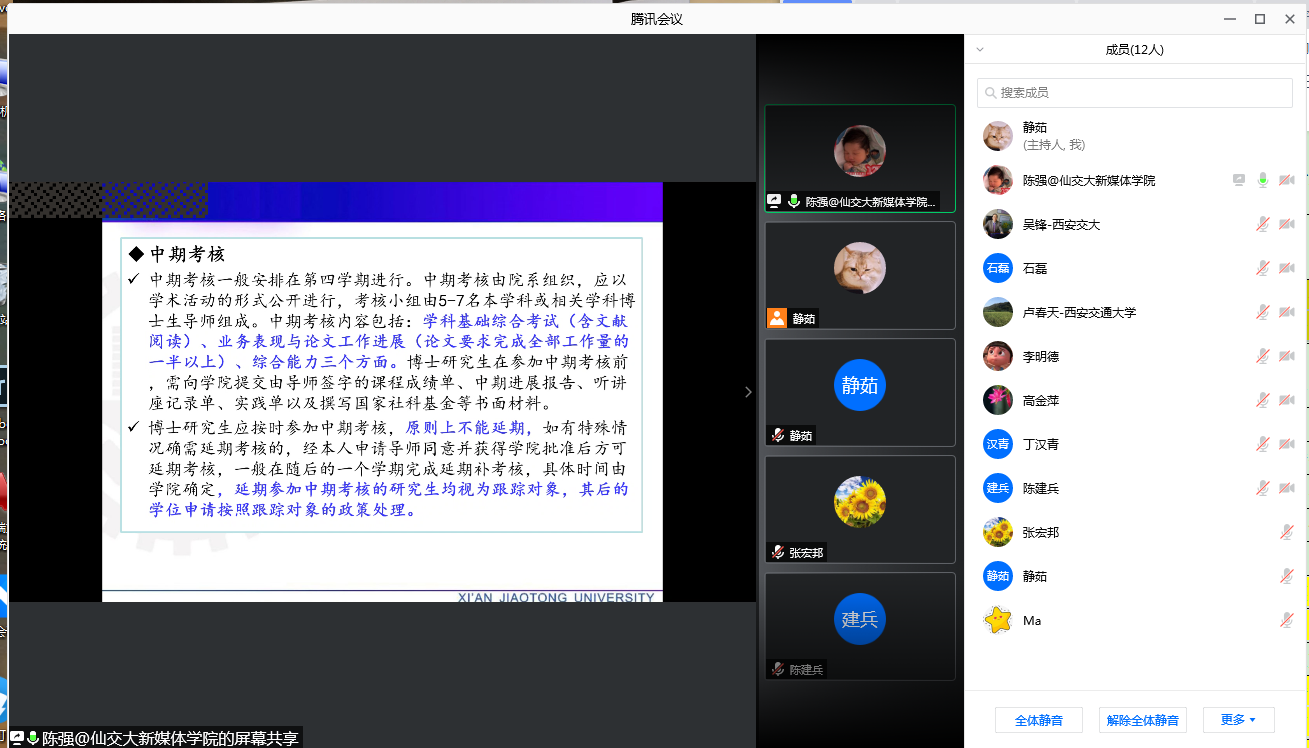This screenshot has width=1309, height=748.
Task: Click the orange host icon on 静茹's tile
Action: (x=777, y=318)
